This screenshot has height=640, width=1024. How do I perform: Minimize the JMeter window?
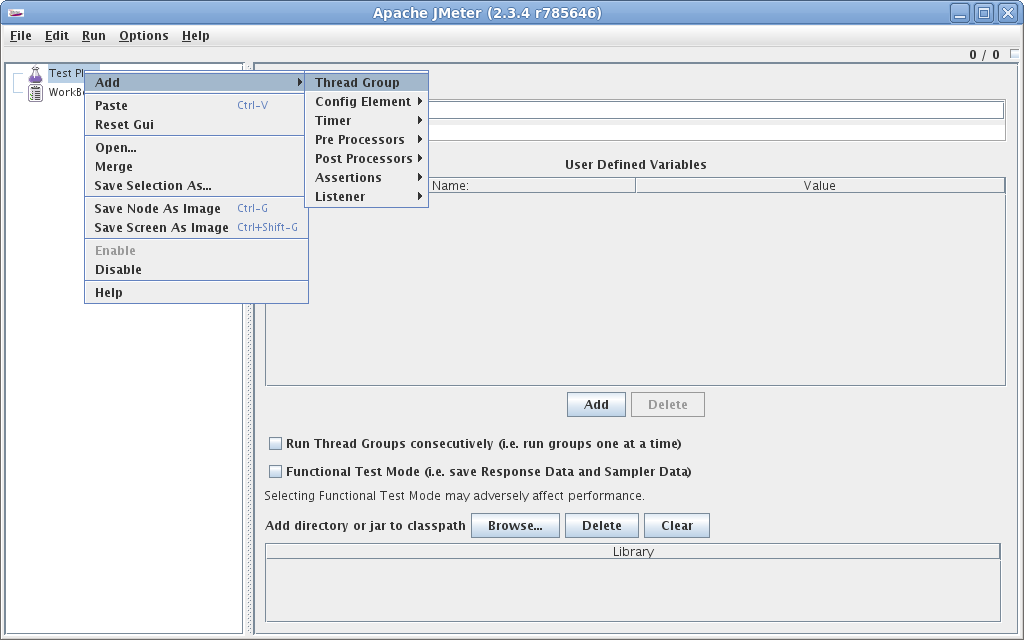960,13
